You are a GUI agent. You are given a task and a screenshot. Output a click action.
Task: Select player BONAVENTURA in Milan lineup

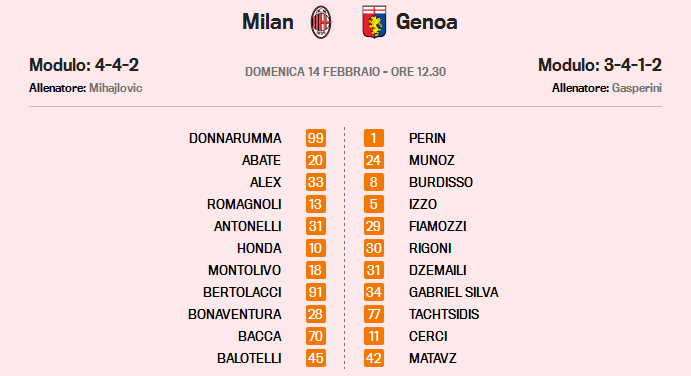[234, 314]
